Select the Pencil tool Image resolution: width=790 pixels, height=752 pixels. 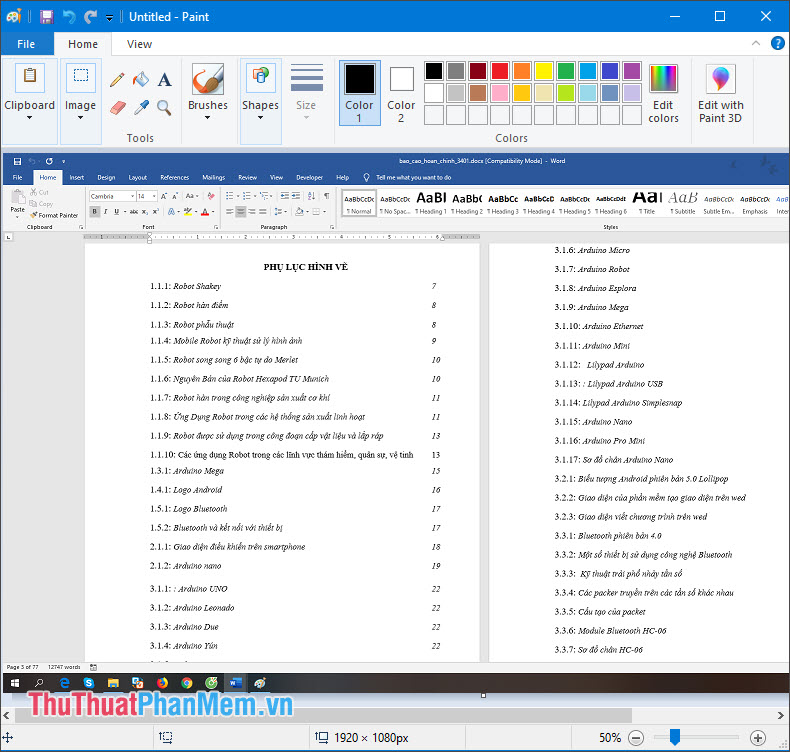[x=117, y=80]
